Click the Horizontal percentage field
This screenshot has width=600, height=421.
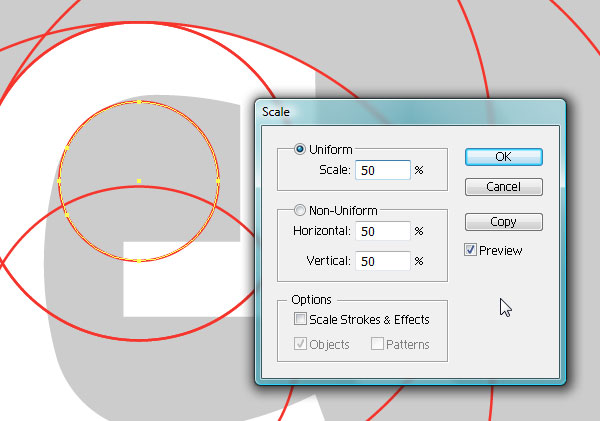(x=383, y=231)
